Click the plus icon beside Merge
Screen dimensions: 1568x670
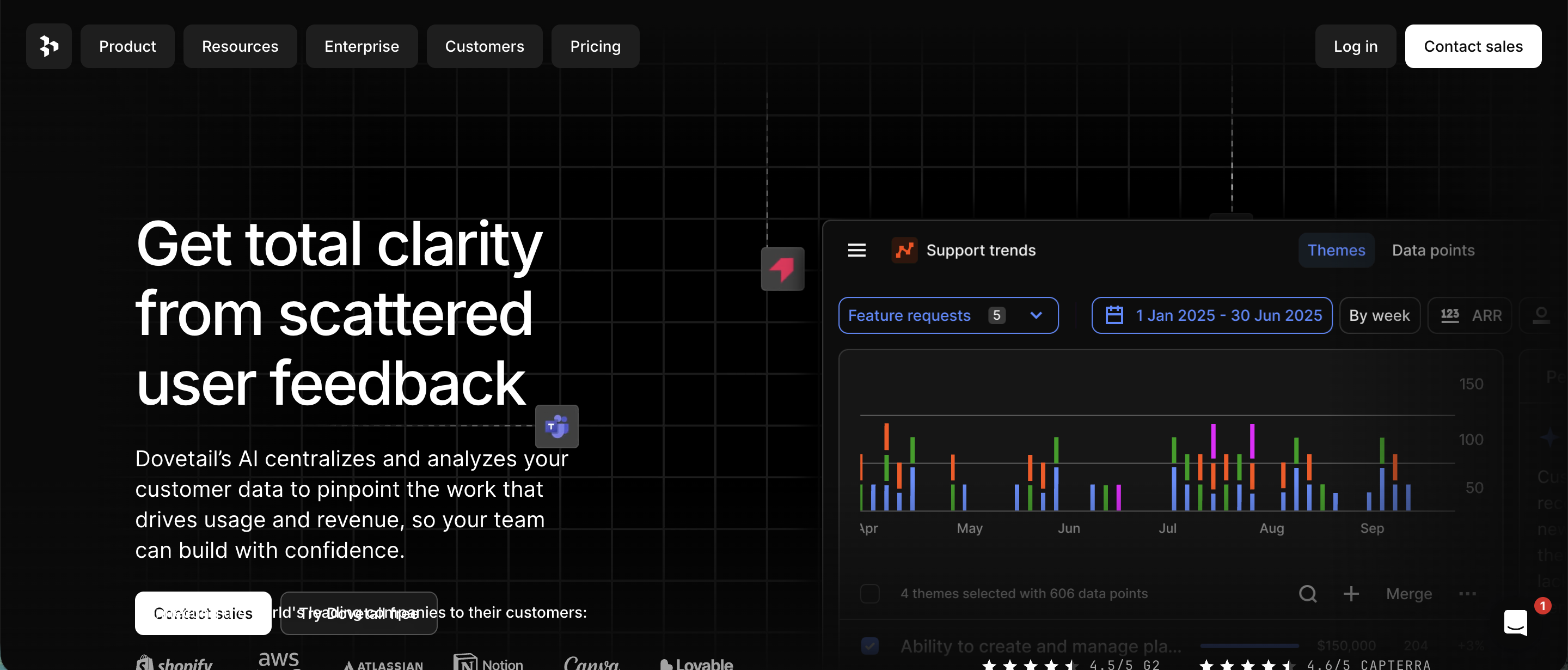pos(1351,593)
